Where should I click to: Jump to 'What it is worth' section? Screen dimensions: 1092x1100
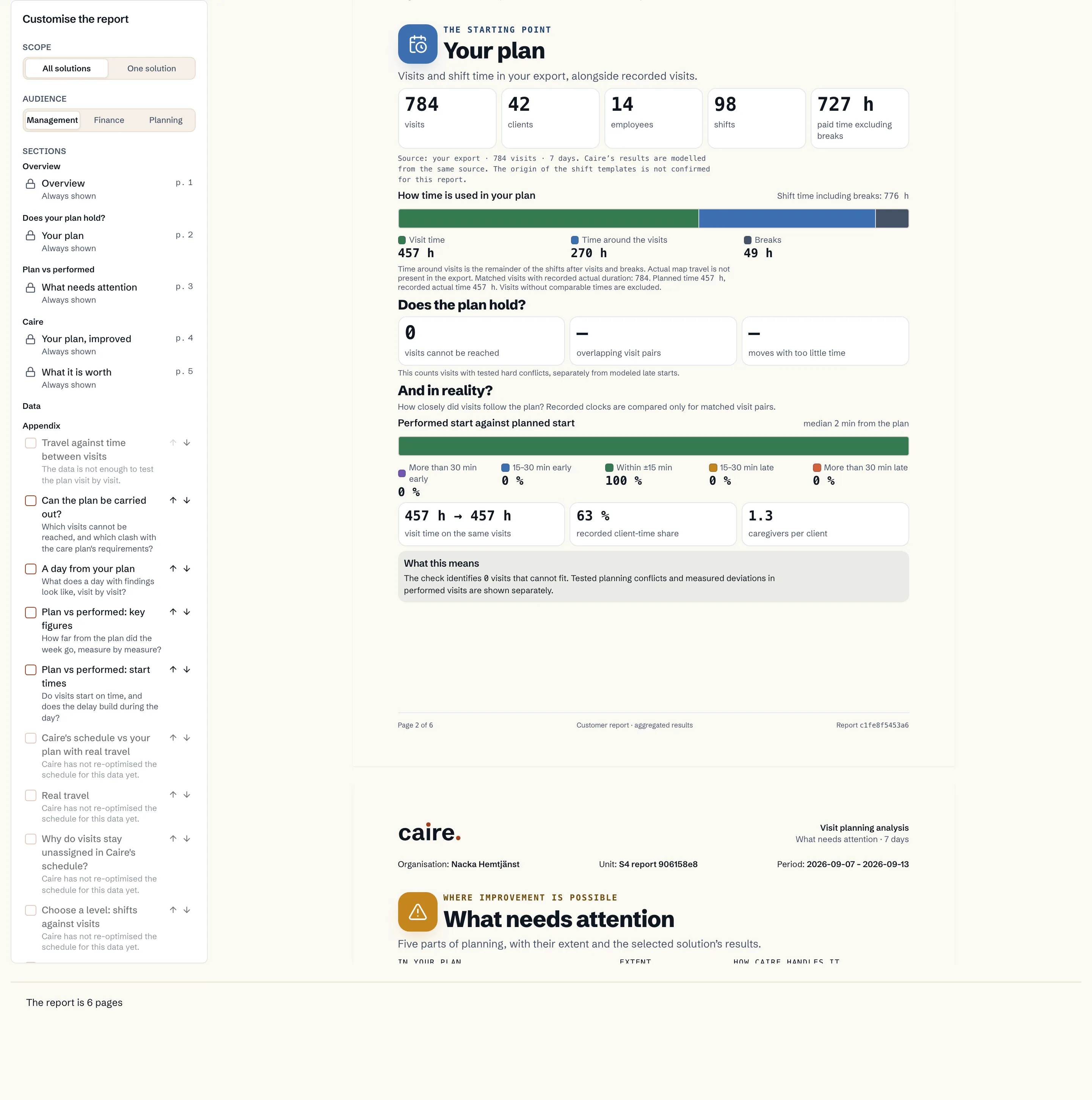coord(109,377)
